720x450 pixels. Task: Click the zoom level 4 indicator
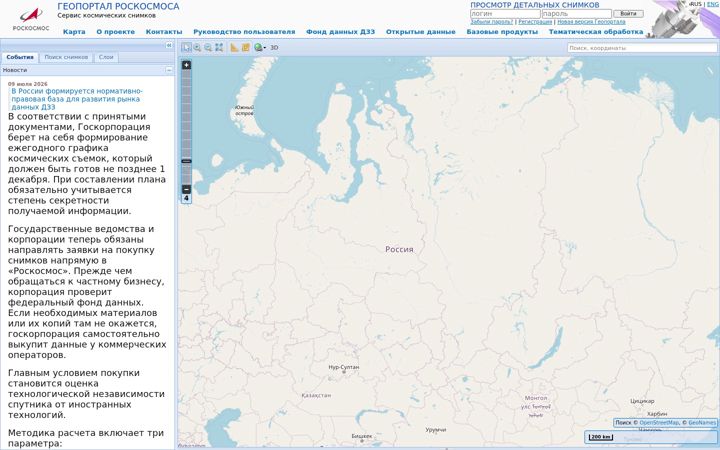(x=186, y=199)
